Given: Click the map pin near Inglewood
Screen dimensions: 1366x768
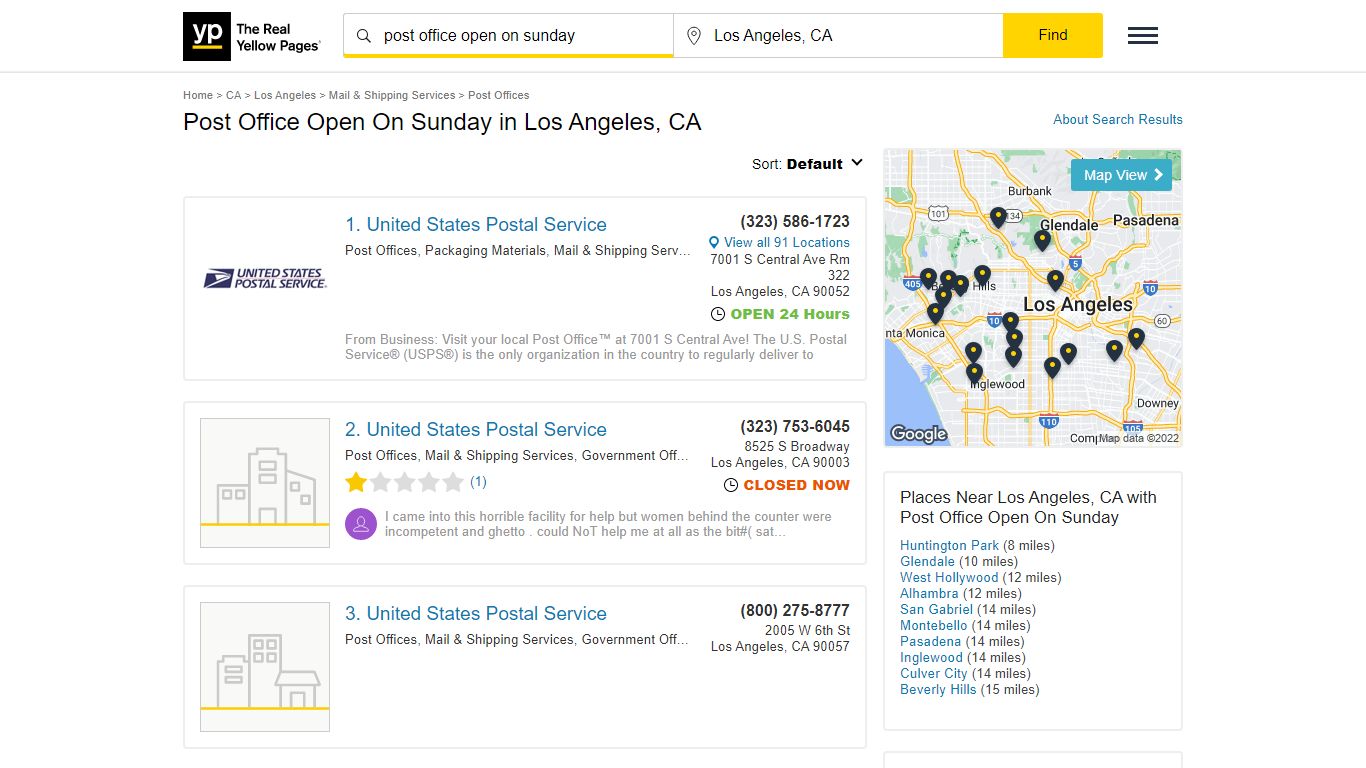Looking at the screenshot, I should pyautogui.click(x=975, y=374).
